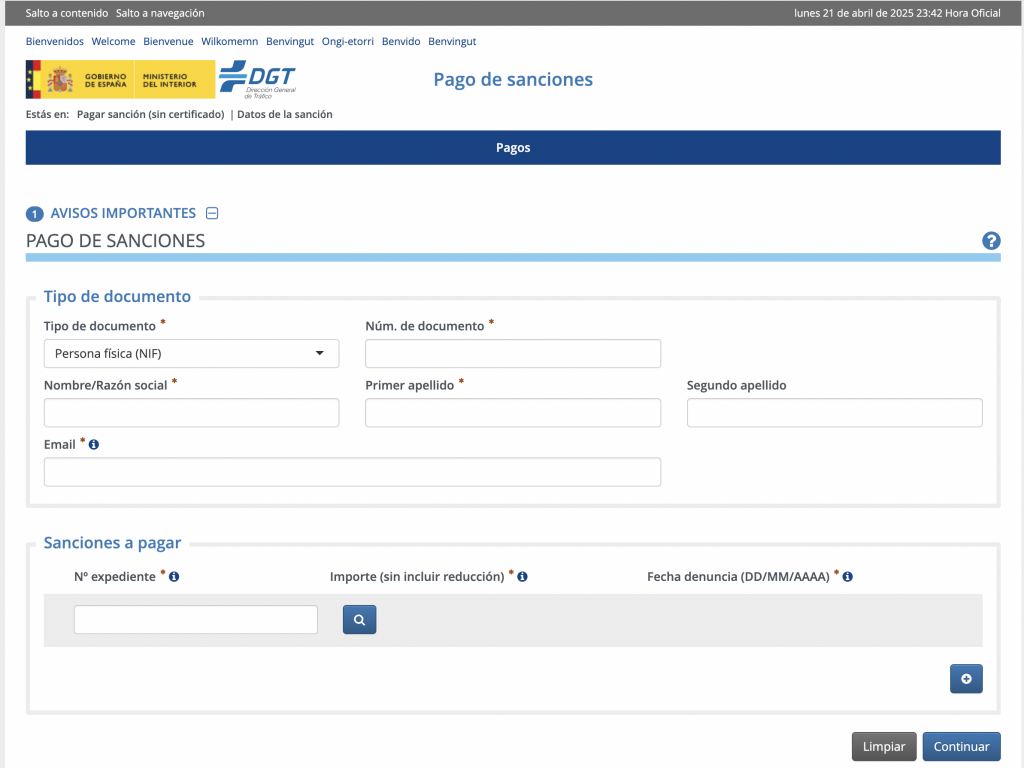Click info icon beside Importe label
This screenshot has height=768, width=1024.
tap(523, 577)
